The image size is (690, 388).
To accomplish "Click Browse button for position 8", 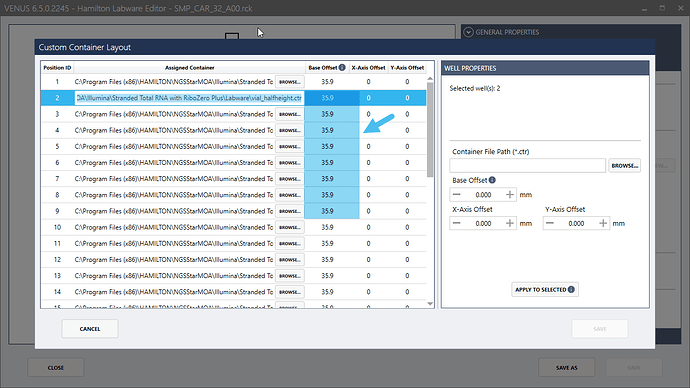I will point(290,195).
